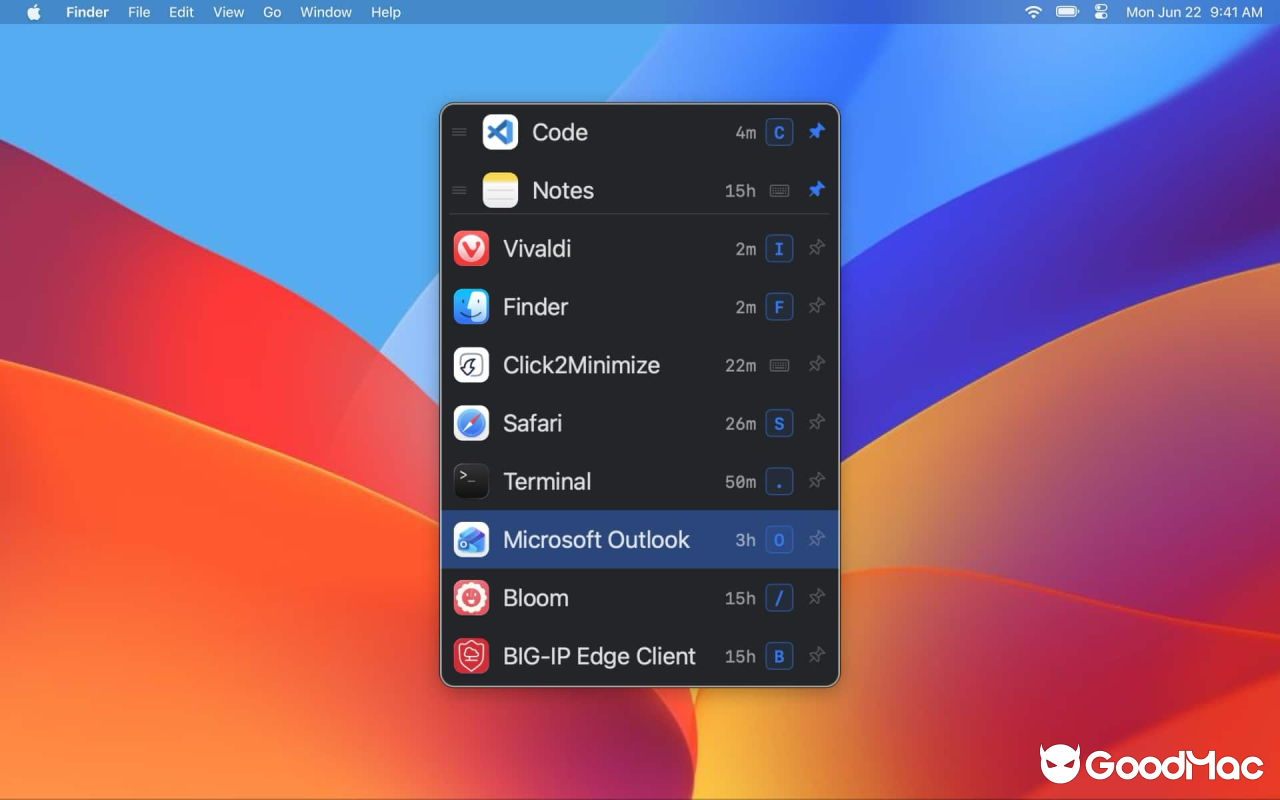Image resolution: width=1280 pixels, height=800 pixels.
Task: Unpin Code using its blue pin
Action: (817, 131)
